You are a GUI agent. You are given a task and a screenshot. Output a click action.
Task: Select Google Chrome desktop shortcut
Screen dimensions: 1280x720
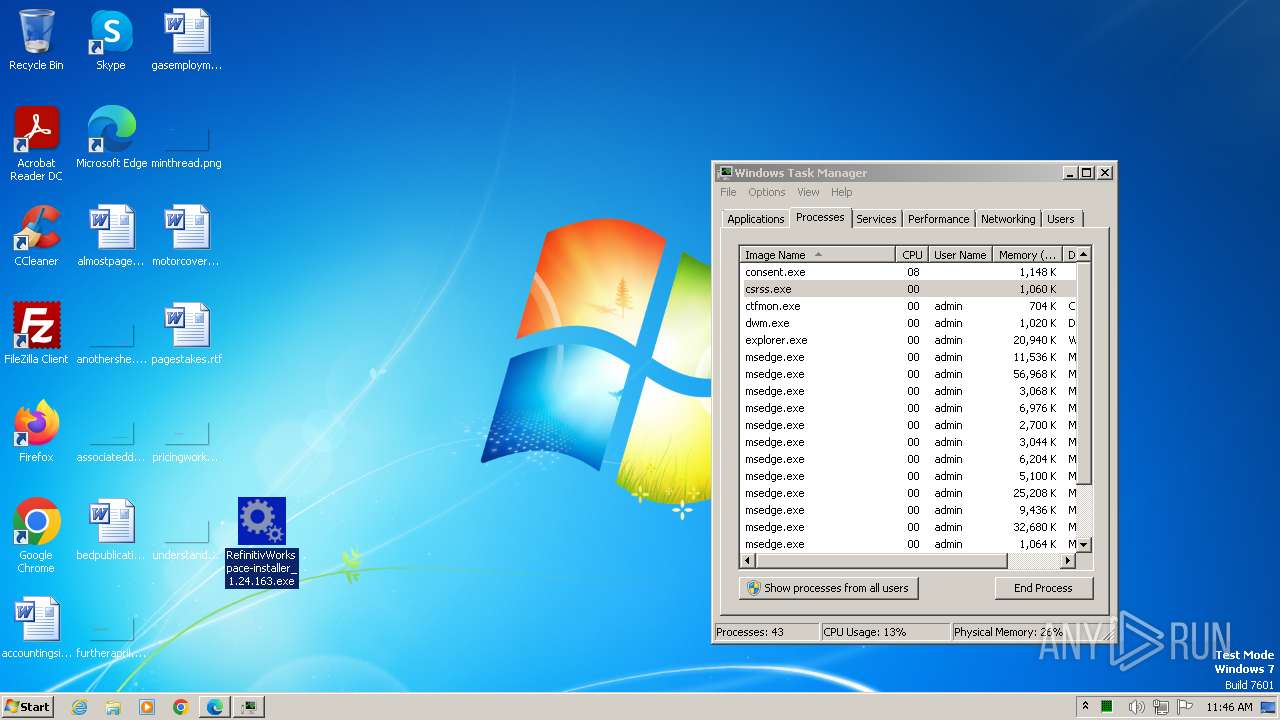click(x=36, y=535)
